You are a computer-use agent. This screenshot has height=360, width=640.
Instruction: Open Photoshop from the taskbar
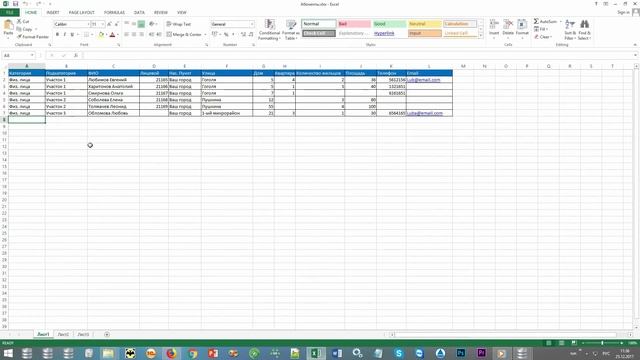[461, 353]
